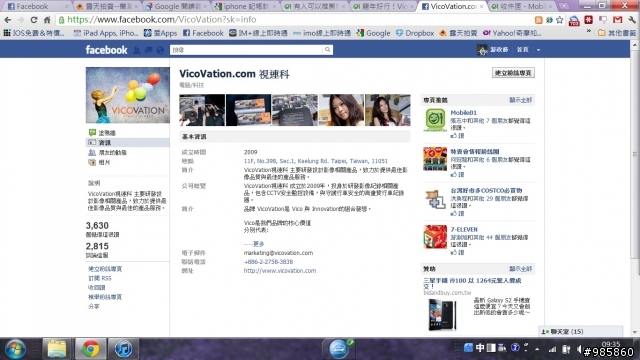Click the RSS subscribe link in sidebar
Image resolution: width=640 pixels, height=360 pixels.
(x=100, y=278)
